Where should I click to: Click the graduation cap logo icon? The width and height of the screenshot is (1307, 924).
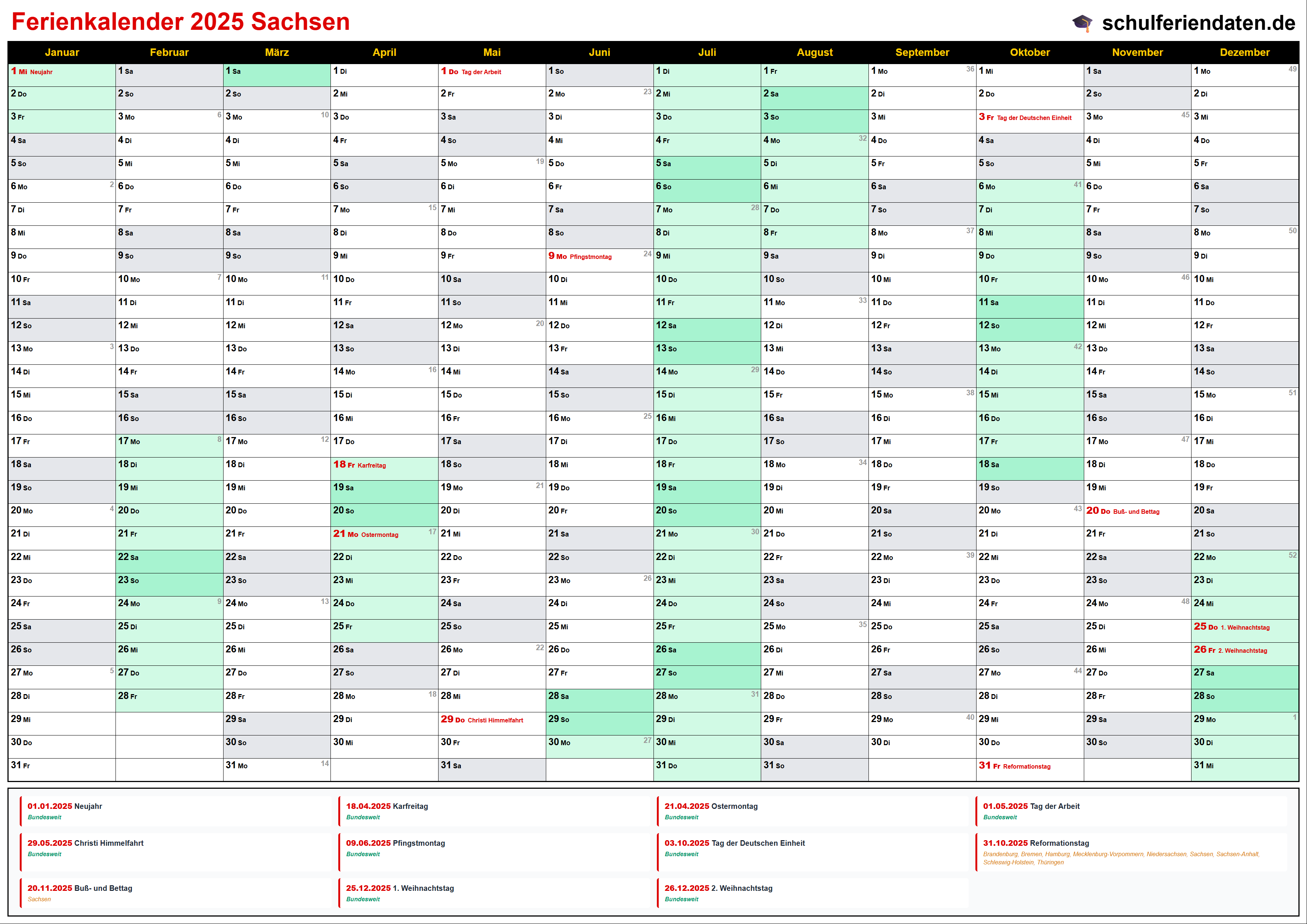point(1082,23)
